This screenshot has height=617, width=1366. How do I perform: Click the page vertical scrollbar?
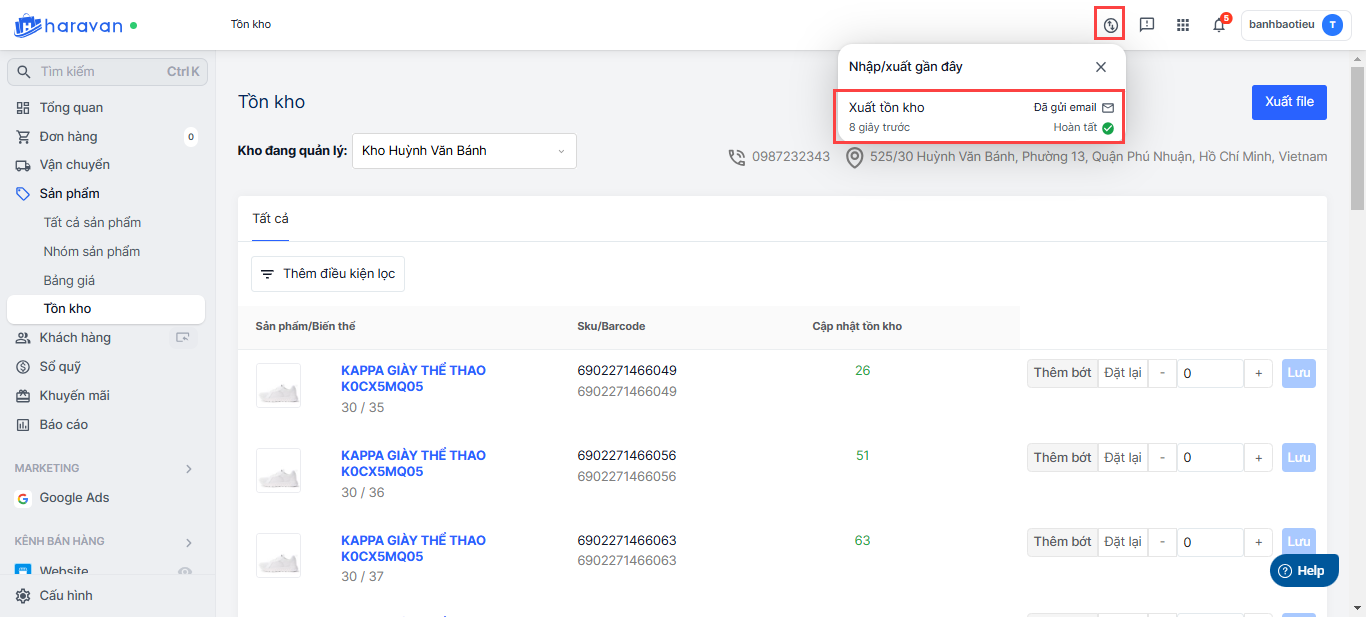click(1357, 140)
